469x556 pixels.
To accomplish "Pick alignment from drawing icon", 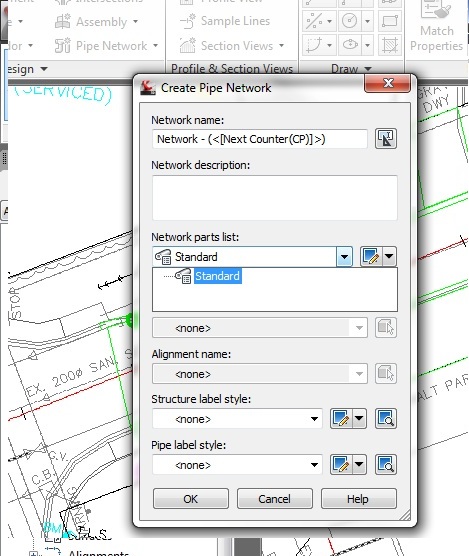I will click(x=386, y=374).
